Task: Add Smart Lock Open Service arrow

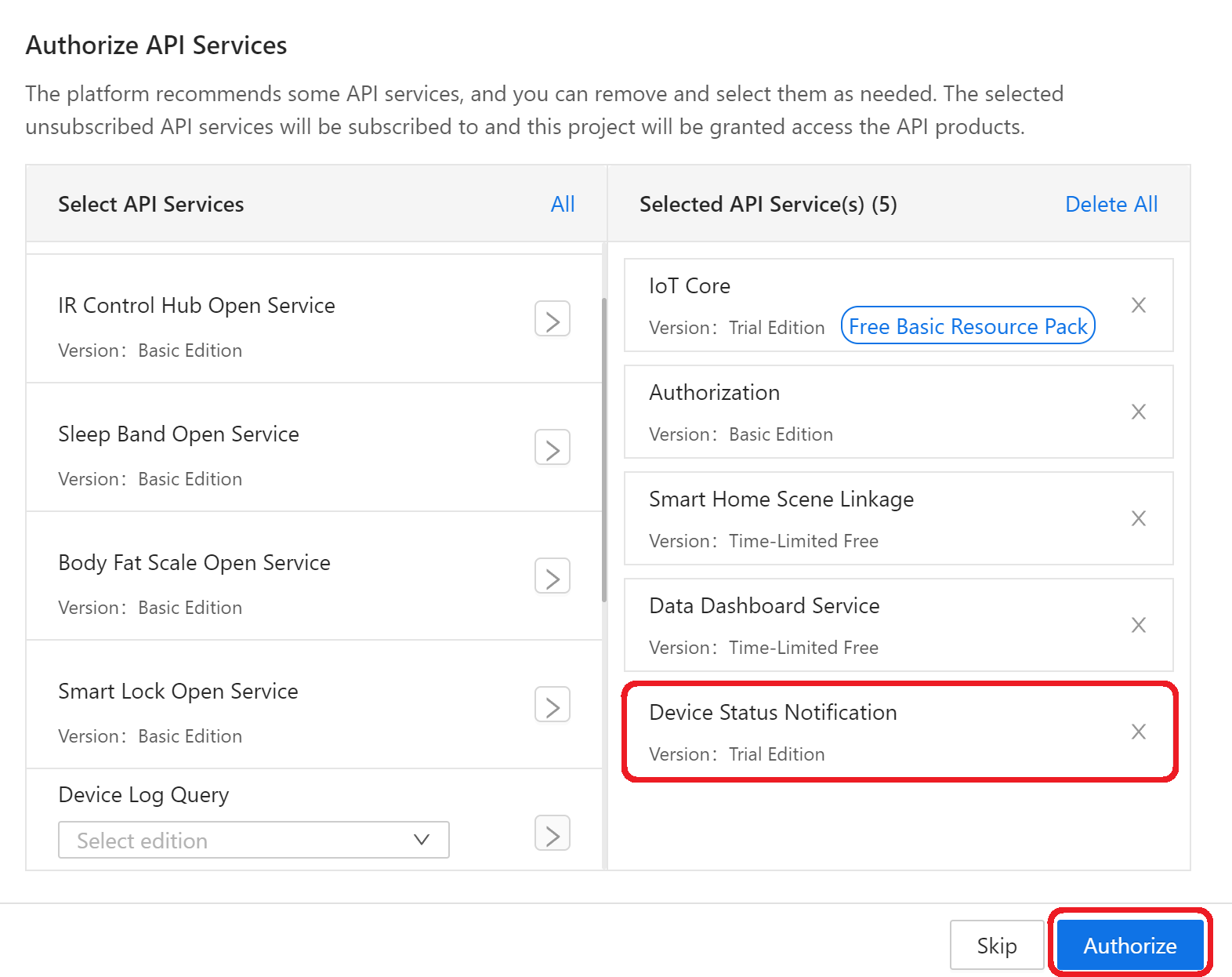Action: (x=553, y=705)
